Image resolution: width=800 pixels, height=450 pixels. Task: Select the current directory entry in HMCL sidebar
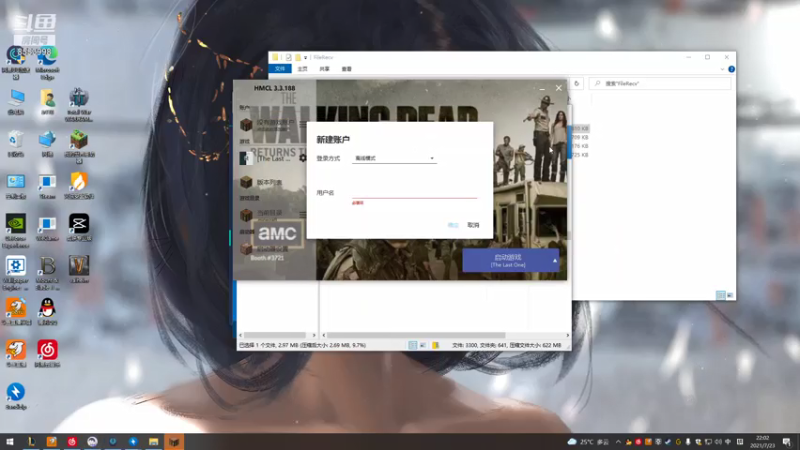tap(268, 213)
